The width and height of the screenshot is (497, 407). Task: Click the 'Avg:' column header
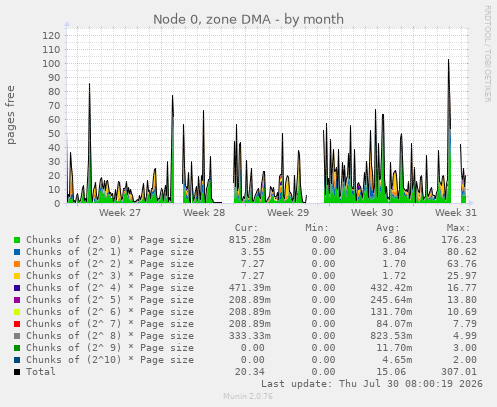pos(388,228)
